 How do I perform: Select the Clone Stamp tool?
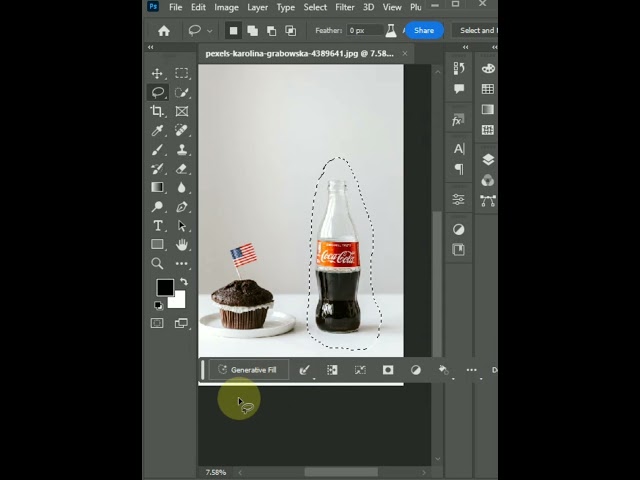pos(182,149)
